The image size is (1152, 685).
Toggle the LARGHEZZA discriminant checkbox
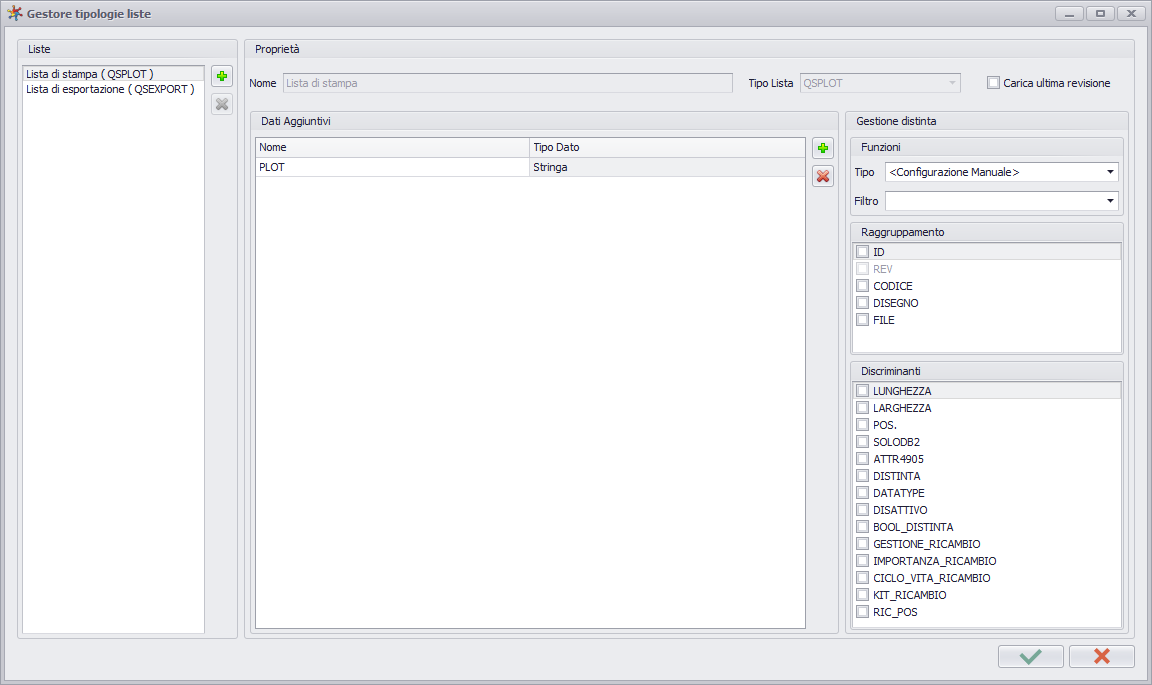(863, 408)
